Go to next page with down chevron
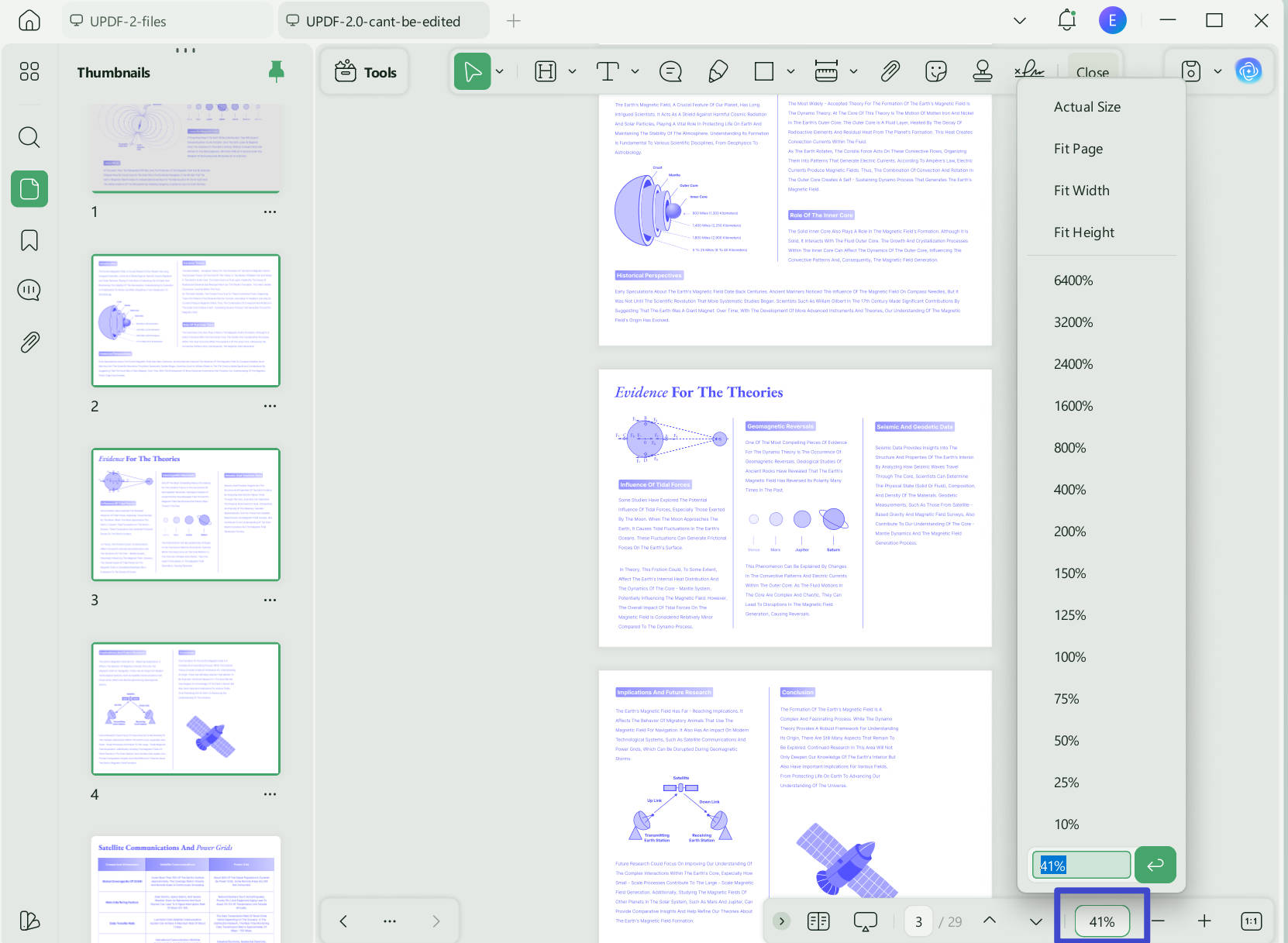Image resolution: width=1288 pixels, height=943 pixels. coord(1036,921)
